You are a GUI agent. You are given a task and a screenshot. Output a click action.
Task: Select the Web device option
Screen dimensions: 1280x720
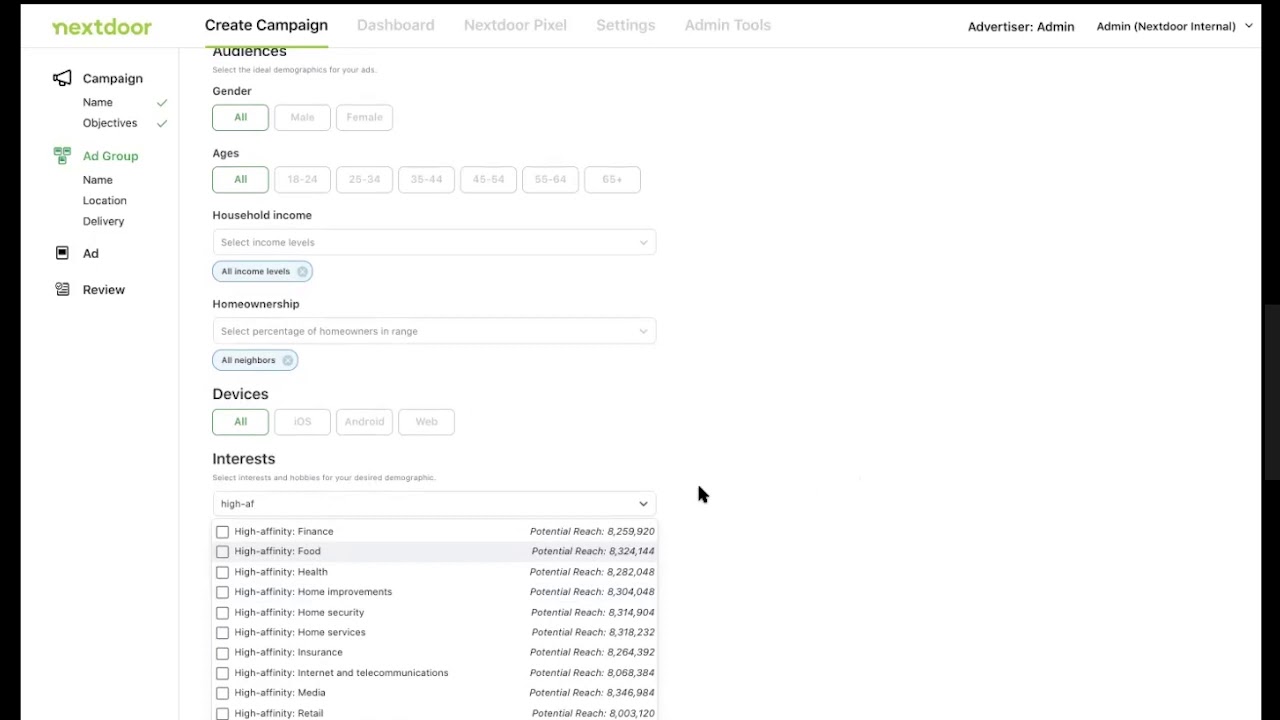tap(426, 421)
